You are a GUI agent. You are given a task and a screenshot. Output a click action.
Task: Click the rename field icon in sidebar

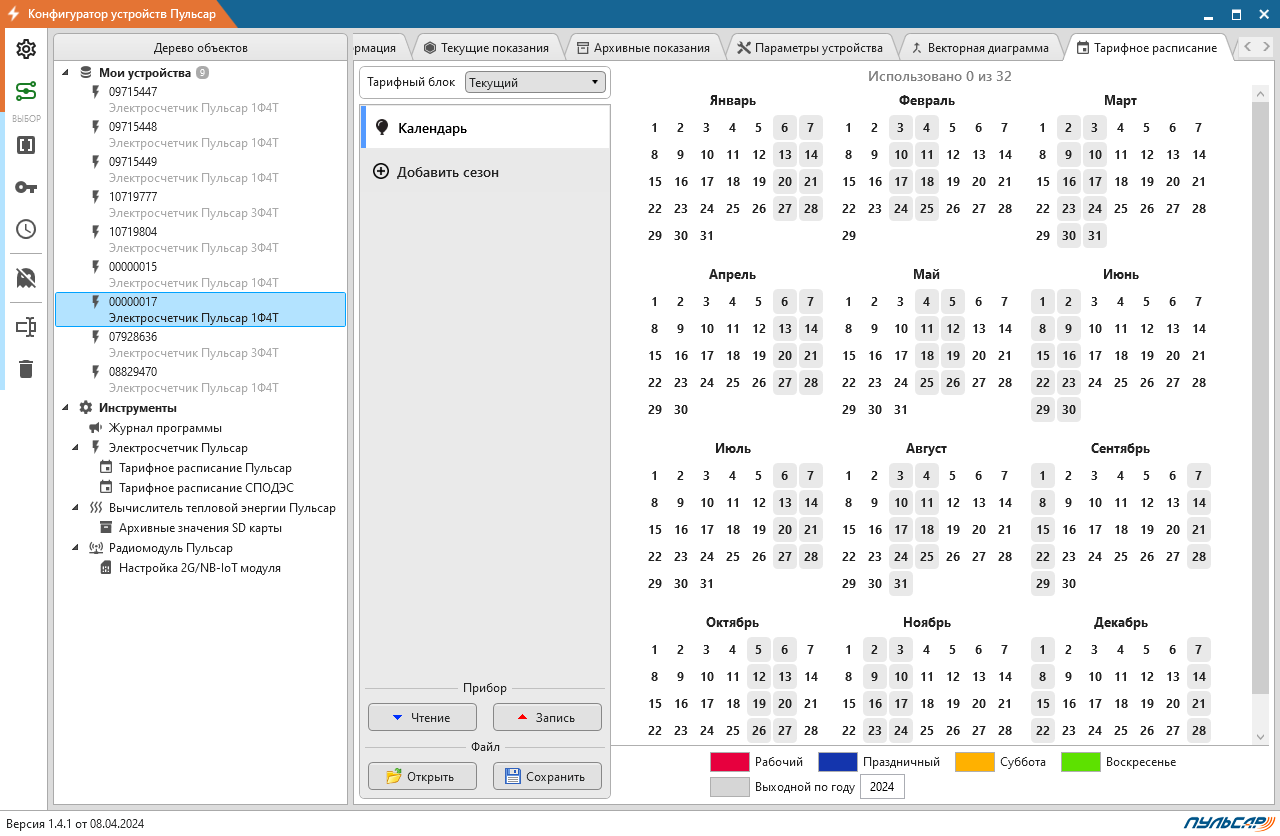[26, 327]
